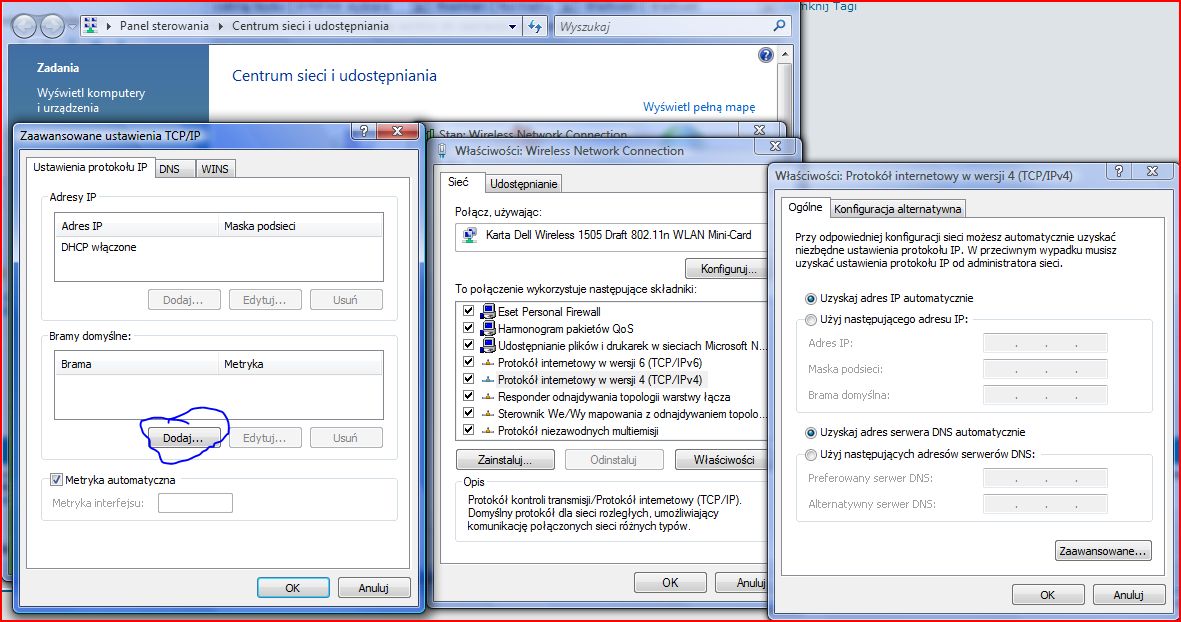Click the magnifier icon in Wyszukaj box

click(x=780, y=26)
